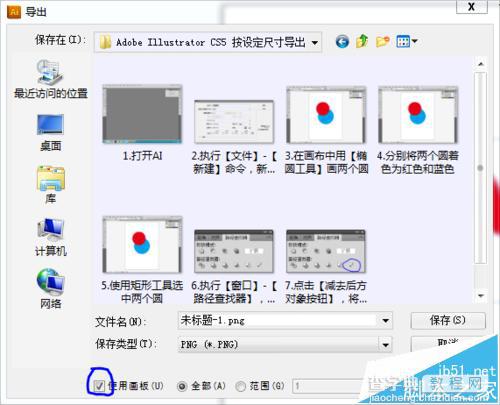500x405 pixels.
Task: Go up one folder level icon
Action: click(x=362, y=41)
